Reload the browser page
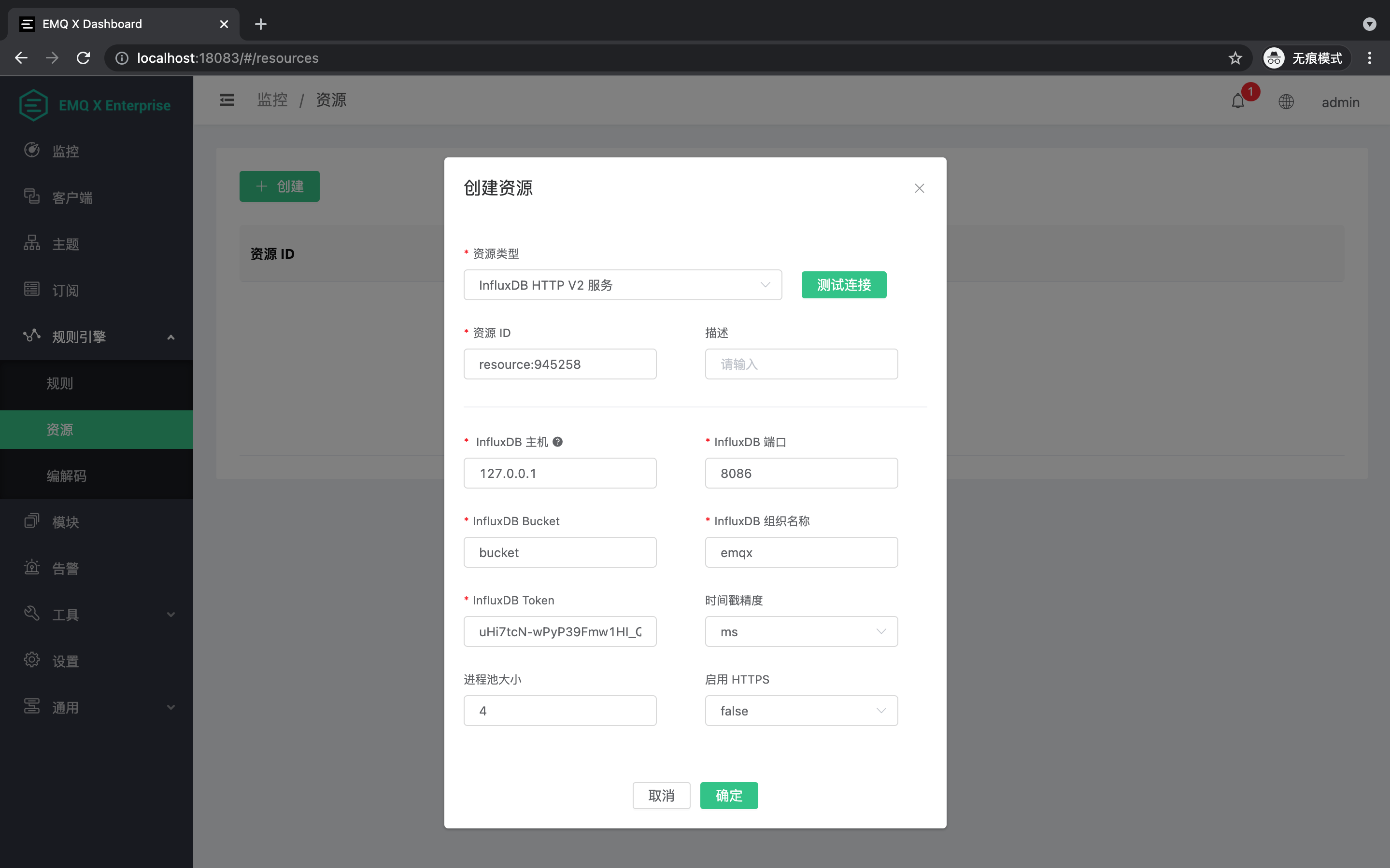The height and width of the screenshot is (868, 1390). click(x=83, y=58)
